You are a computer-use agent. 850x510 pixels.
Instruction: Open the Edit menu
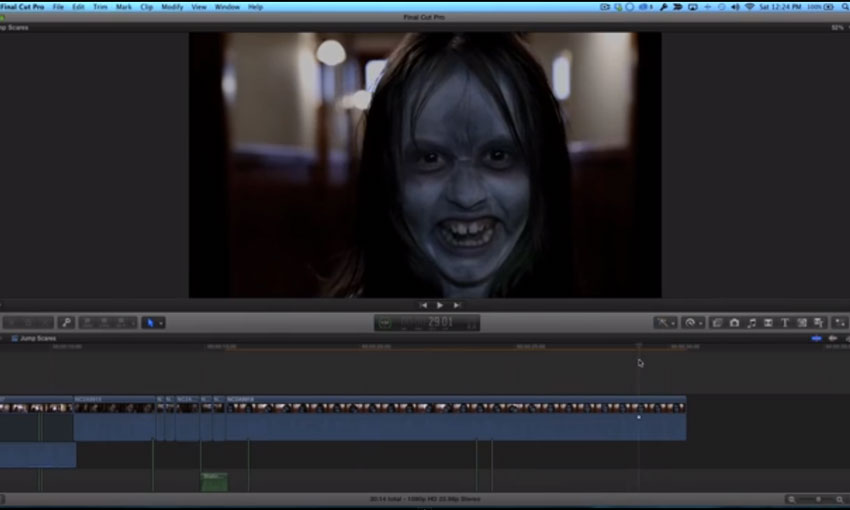coord(78,7)
